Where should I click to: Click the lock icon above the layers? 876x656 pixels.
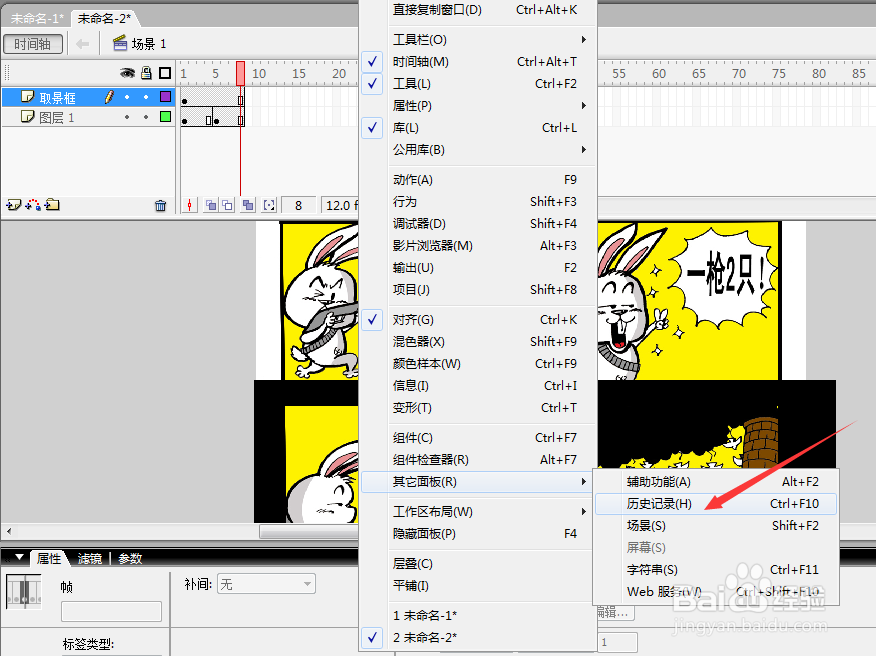[146, 73]
